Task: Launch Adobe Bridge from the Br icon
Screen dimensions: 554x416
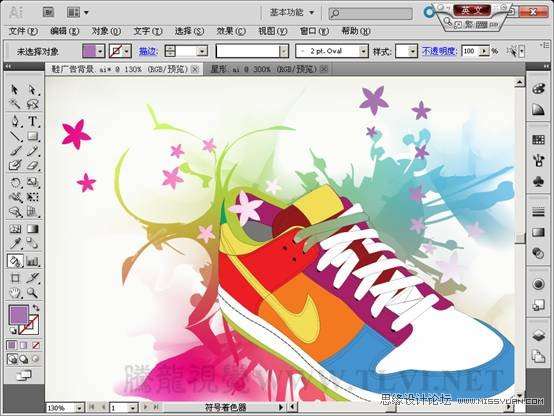Action: pyautogui.click(x=48, y=13)
